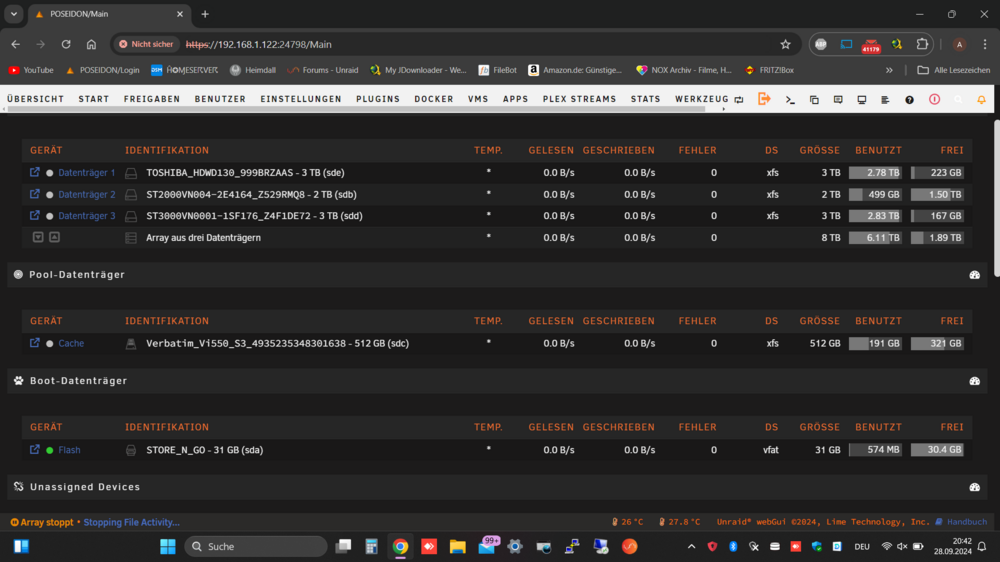Open the FRITZ!Box bookmark

coord(769,70)
